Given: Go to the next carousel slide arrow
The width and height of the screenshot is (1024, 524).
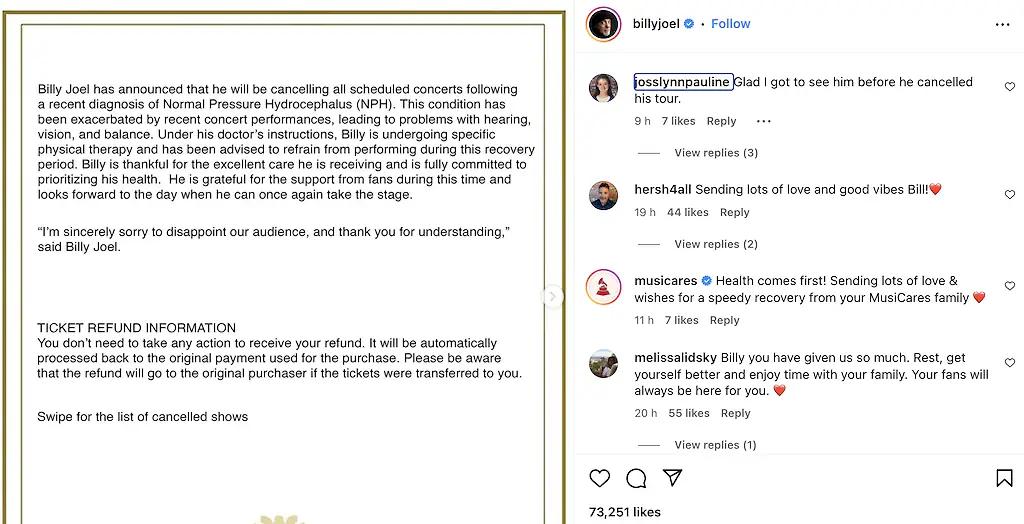Looking at the screenshot, I should point(553,296).
